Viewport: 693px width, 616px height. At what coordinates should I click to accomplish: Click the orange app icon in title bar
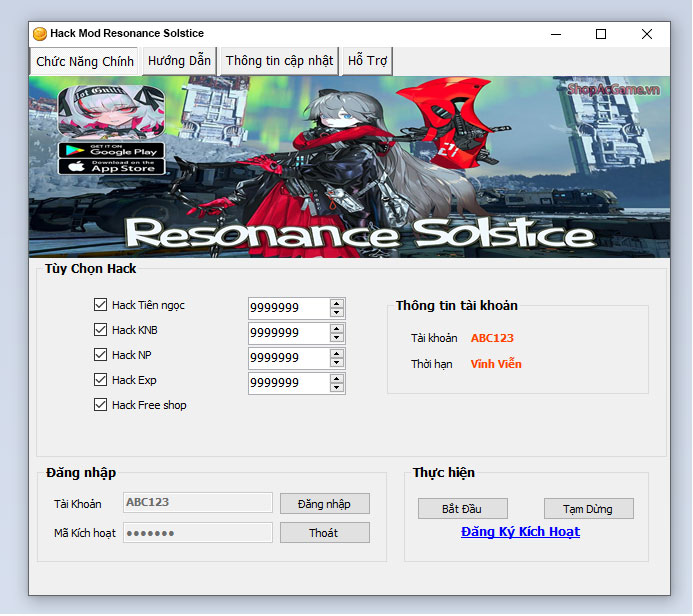click(x=40, y=34)
